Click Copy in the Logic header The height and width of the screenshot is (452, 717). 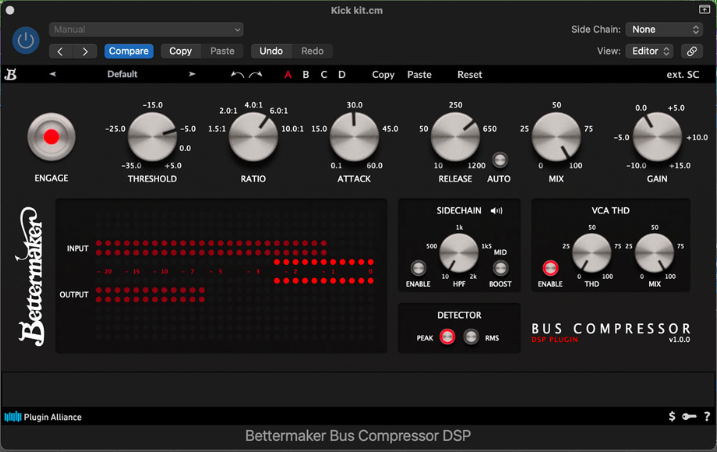(x=181, y=51)
